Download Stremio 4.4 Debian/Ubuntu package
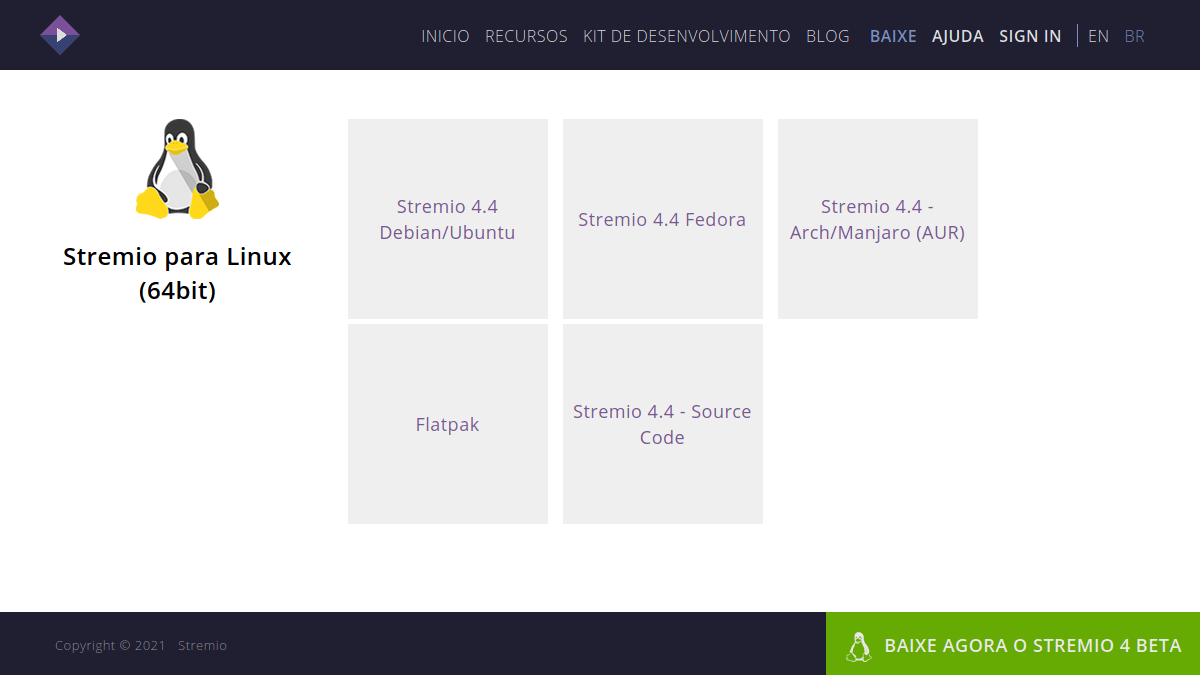The image size is (1200, 675). click(448, 219)
